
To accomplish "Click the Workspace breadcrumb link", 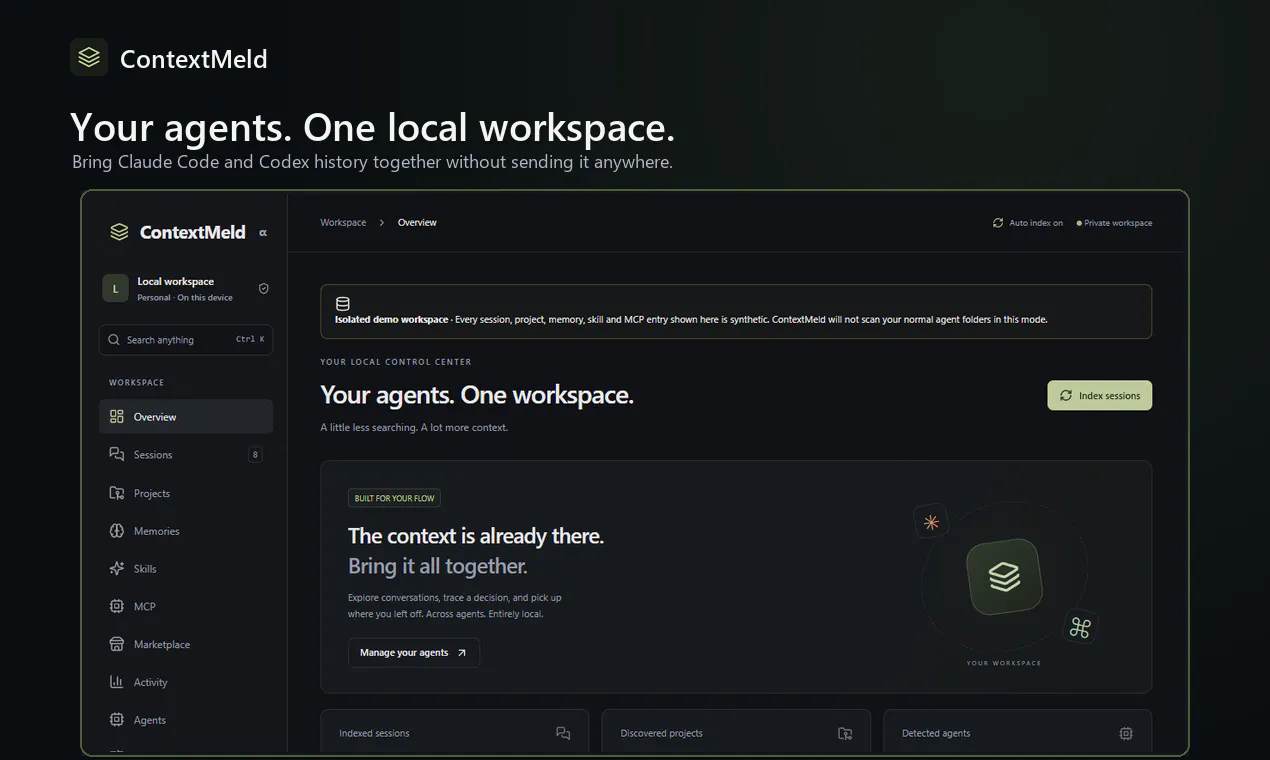I will pos(343,223).
